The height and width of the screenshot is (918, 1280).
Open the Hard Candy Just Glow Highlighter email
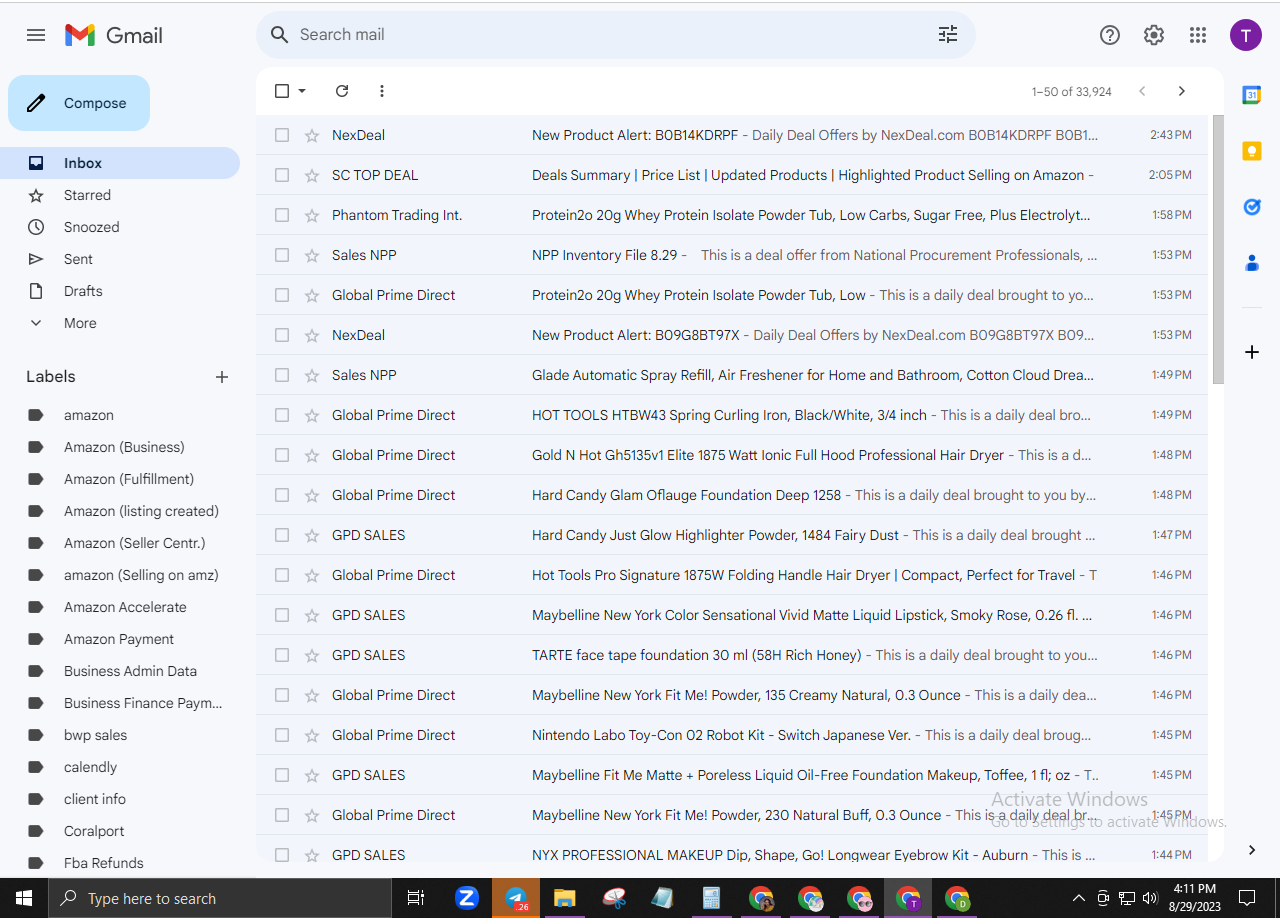[732, 535]
